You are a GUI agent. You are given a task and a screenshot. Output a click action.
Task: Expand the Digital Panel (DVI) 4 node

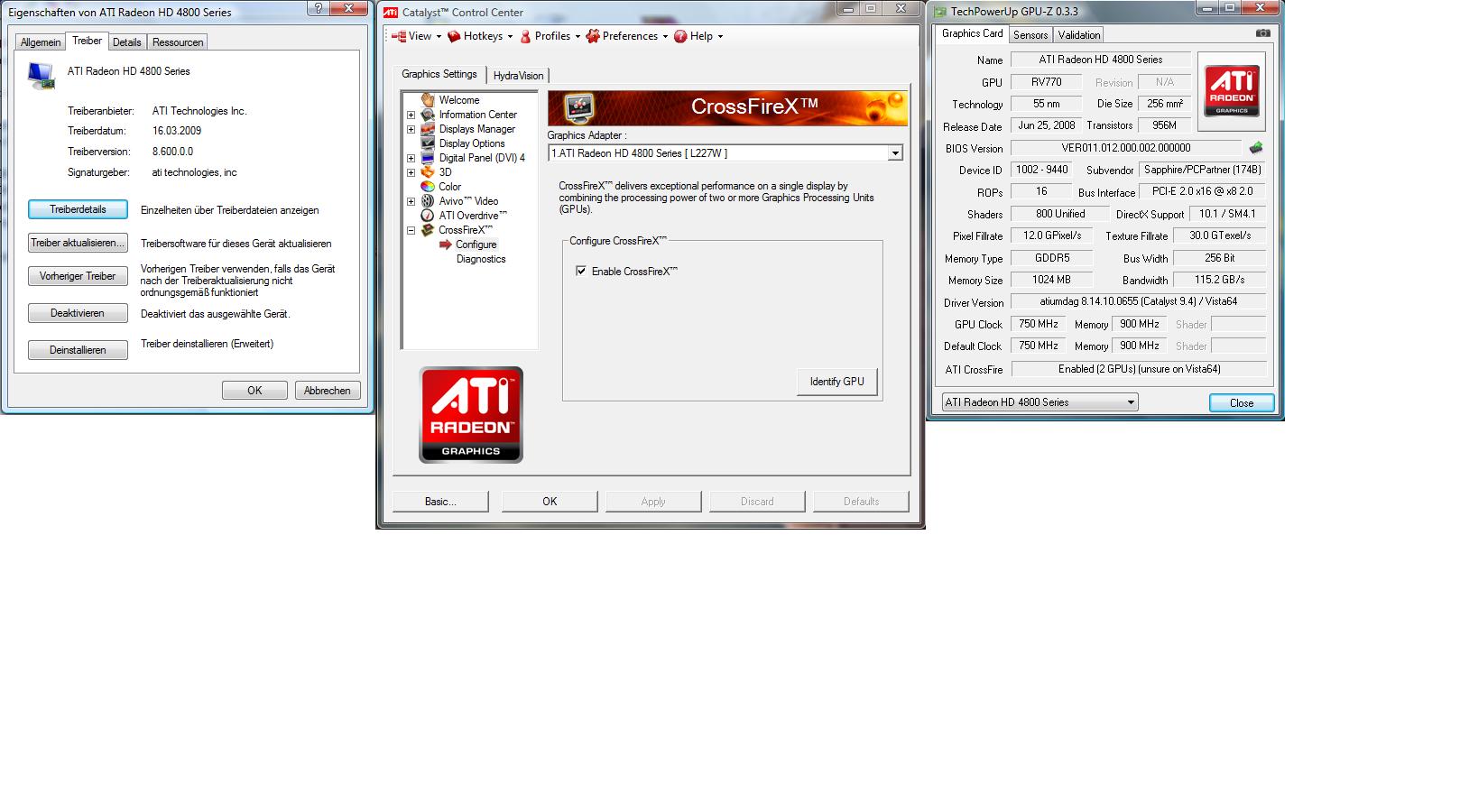pyautogui.click(x=411, y=158)
